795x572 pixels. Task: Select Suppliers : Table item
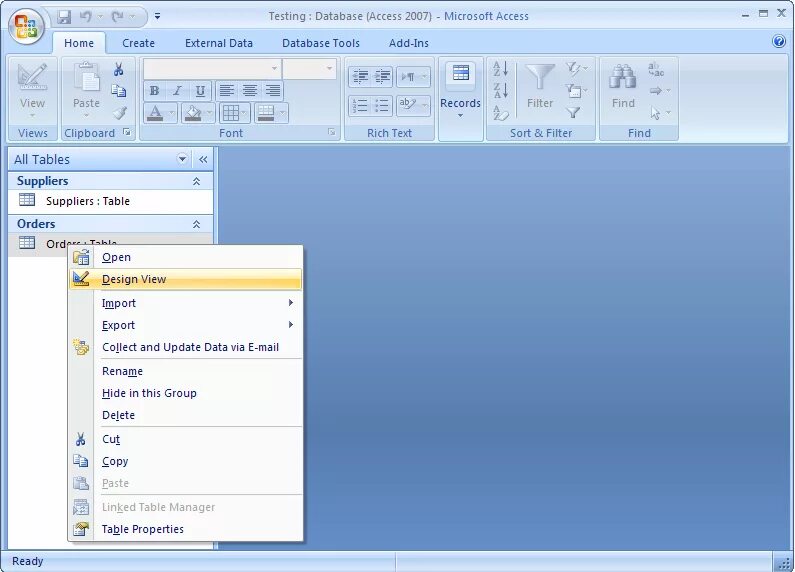[111, 201]
